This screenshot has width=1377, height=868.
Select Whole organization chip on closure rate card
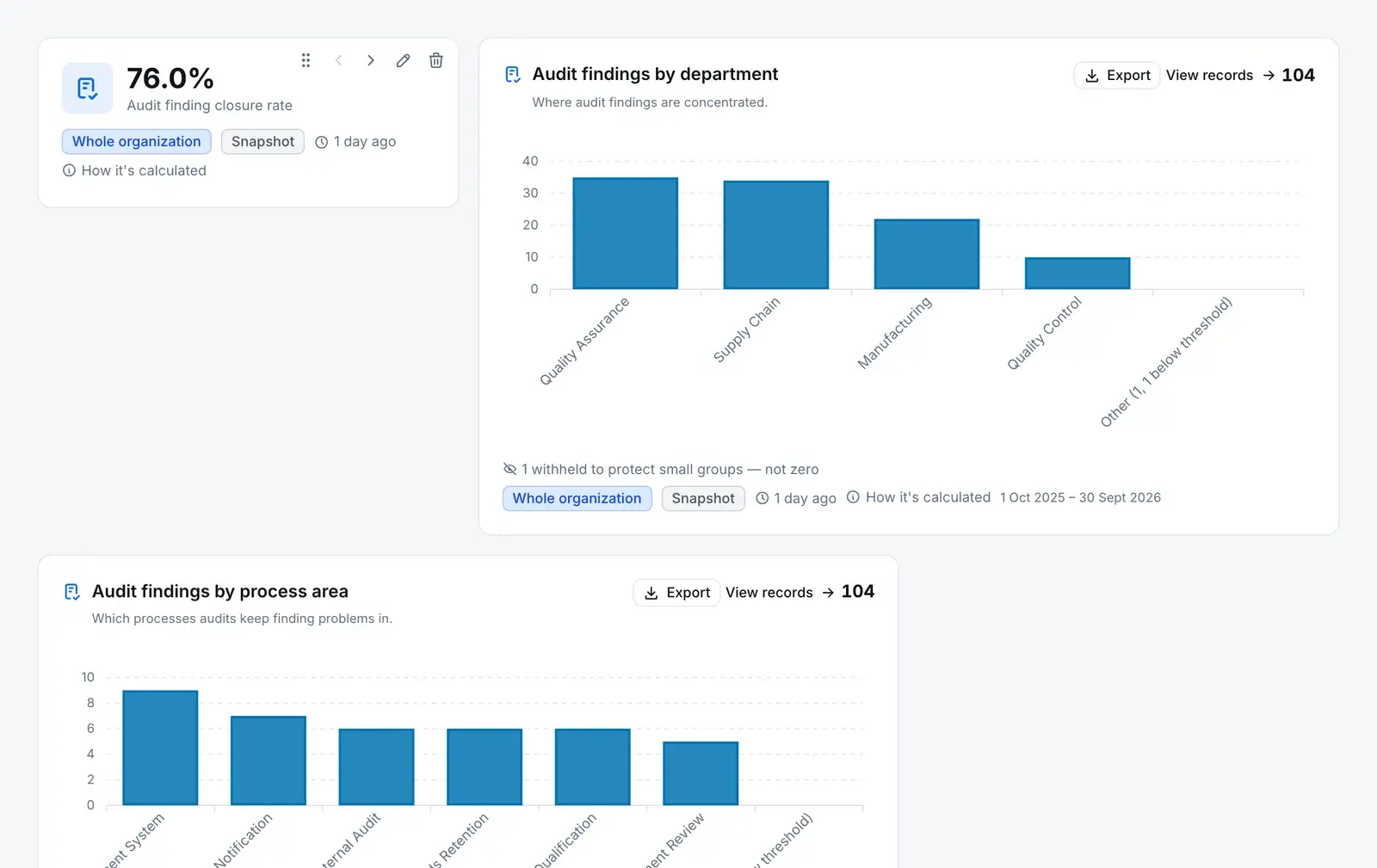(x=136, y=141)
